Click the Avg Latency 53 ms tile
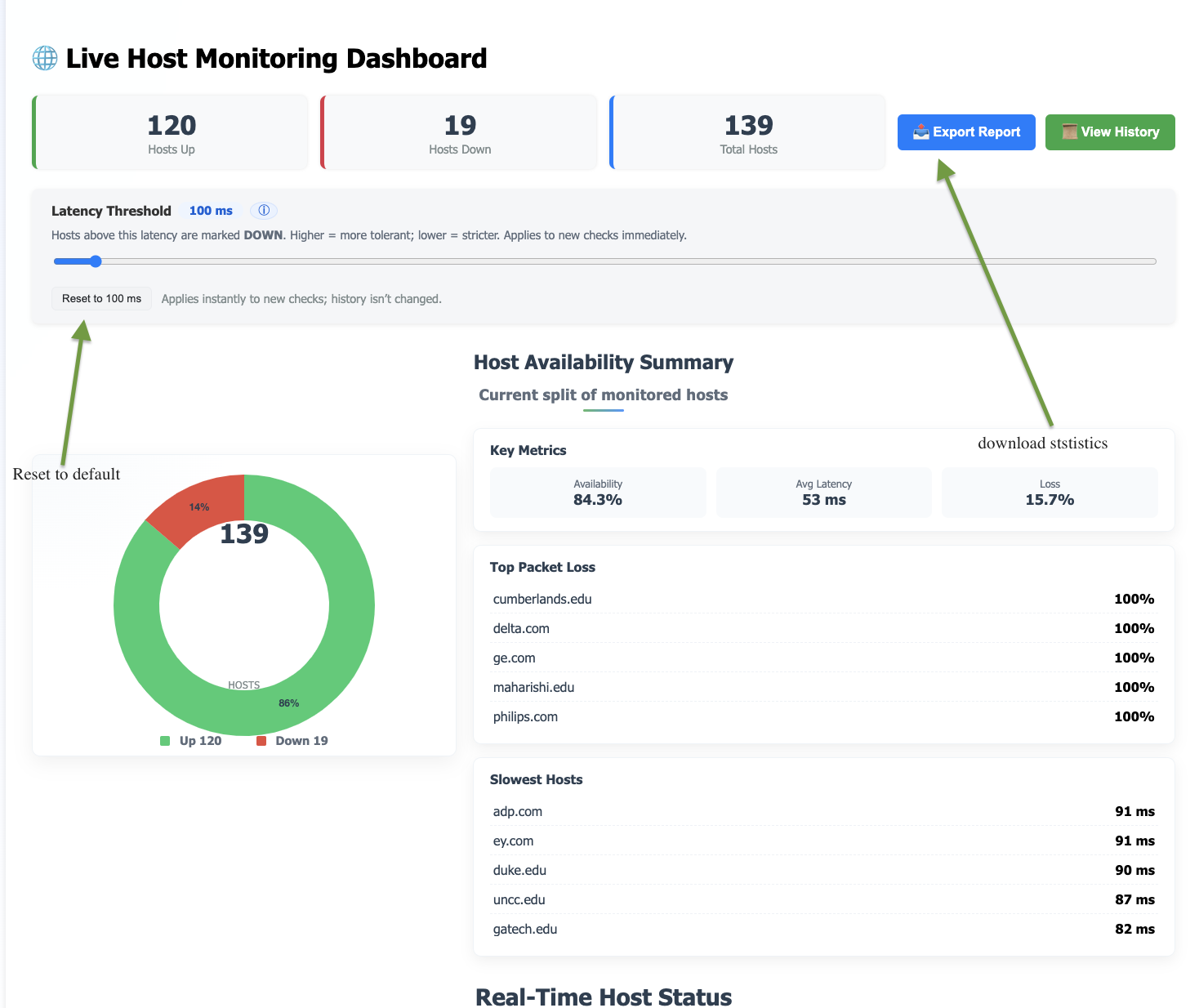Image resolution: width=1199 pixels, height=1008 pixels. click(x=824, y=493)
